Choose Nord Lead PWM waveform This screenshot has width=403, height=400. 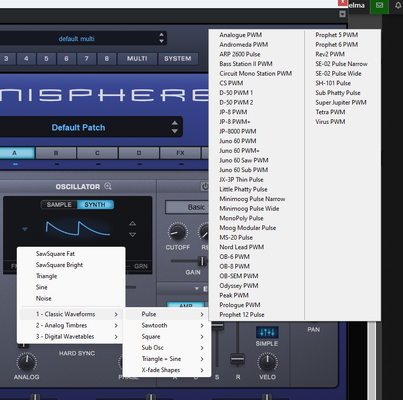(242, 247)
